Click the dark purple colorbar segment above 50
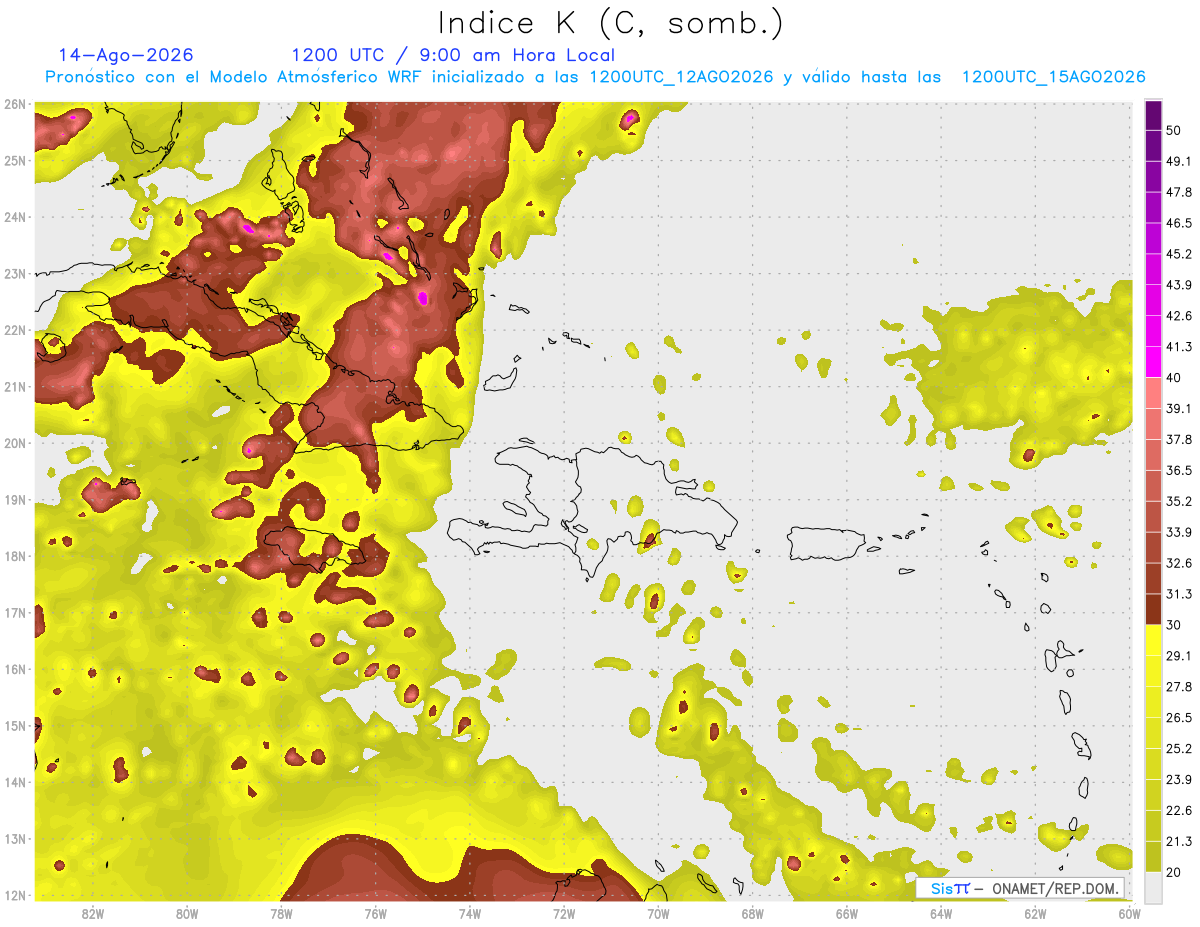Viewport: 1200px width, 927px height. 1154,116
